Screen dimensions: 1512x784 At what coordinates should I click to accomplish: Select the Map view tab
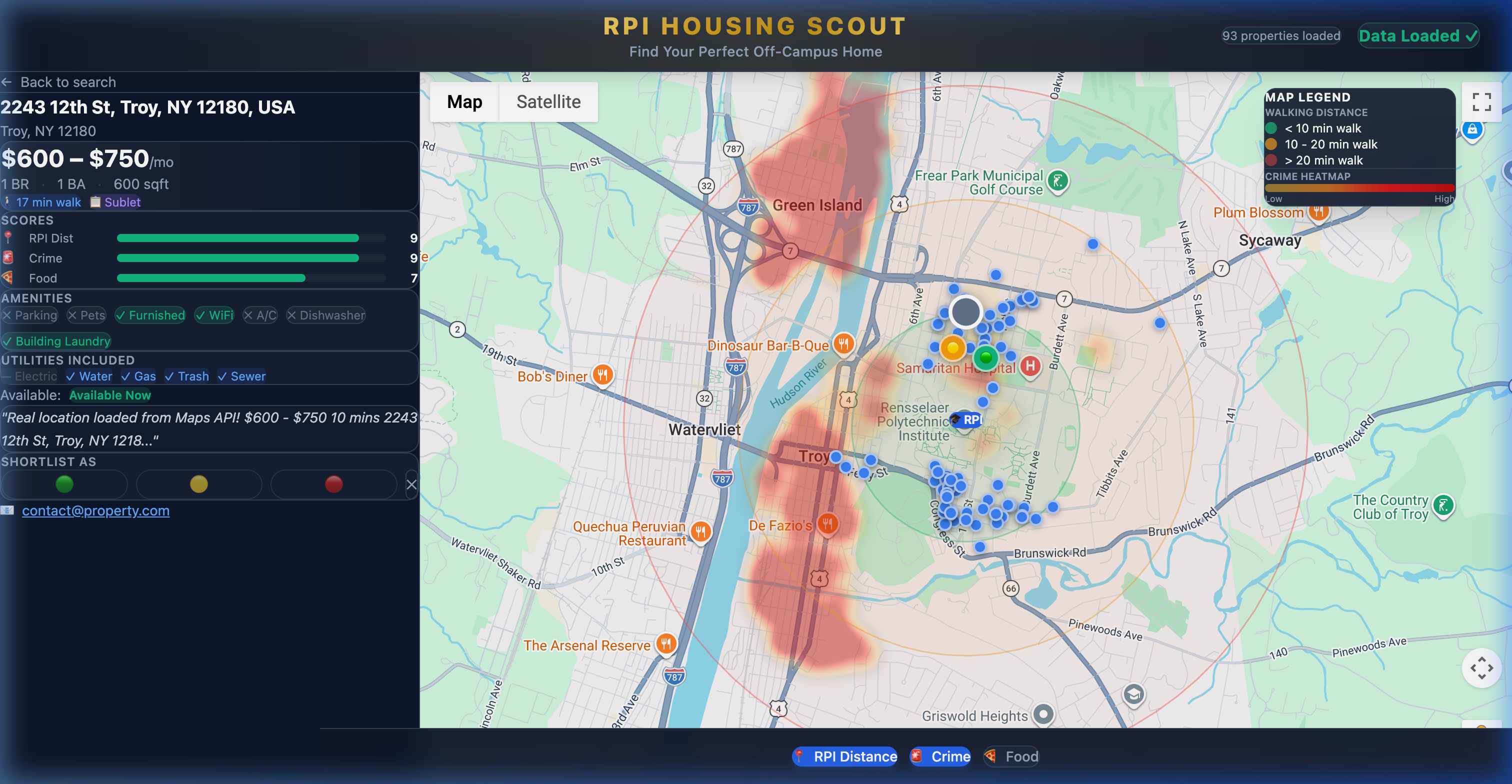tap(464, 102)
